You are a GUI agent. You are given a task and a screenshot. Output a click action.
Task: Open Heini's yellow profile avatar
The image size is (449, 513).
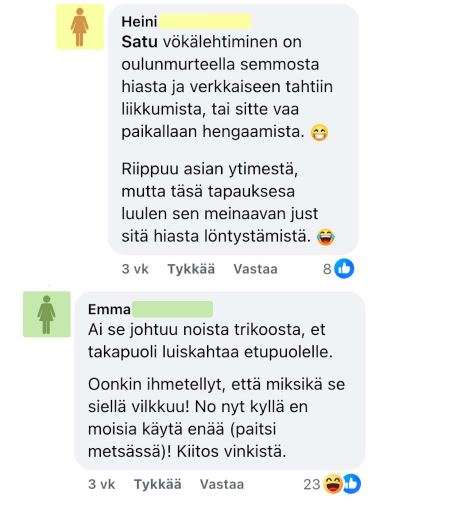[80, 27]
